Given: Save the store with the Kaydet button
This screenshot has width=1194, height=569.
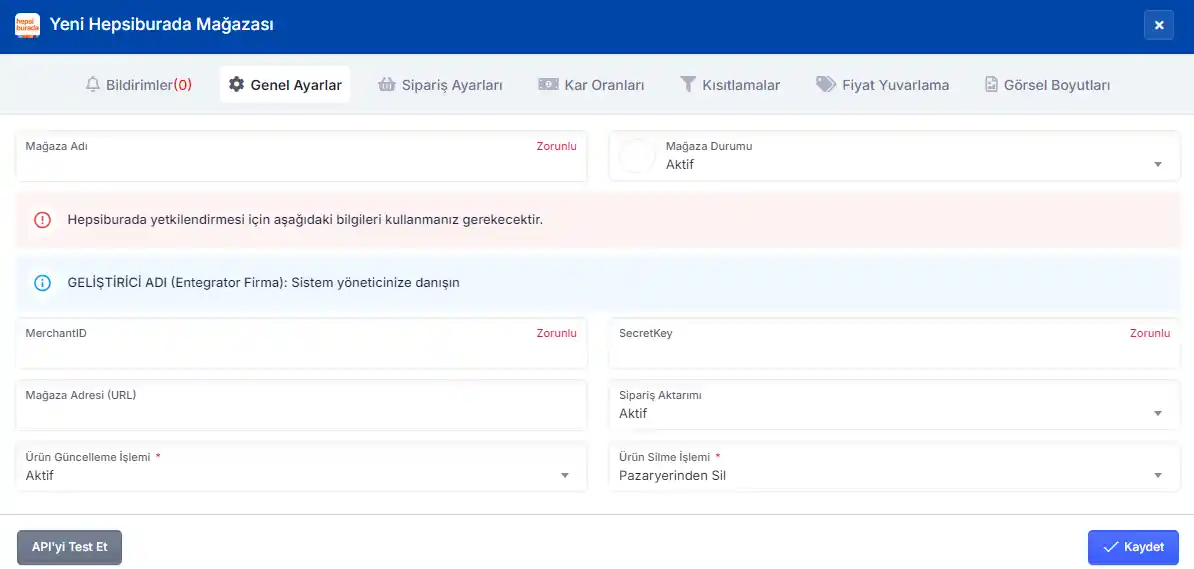Looking at the screenshot, I should [1133, 547].
